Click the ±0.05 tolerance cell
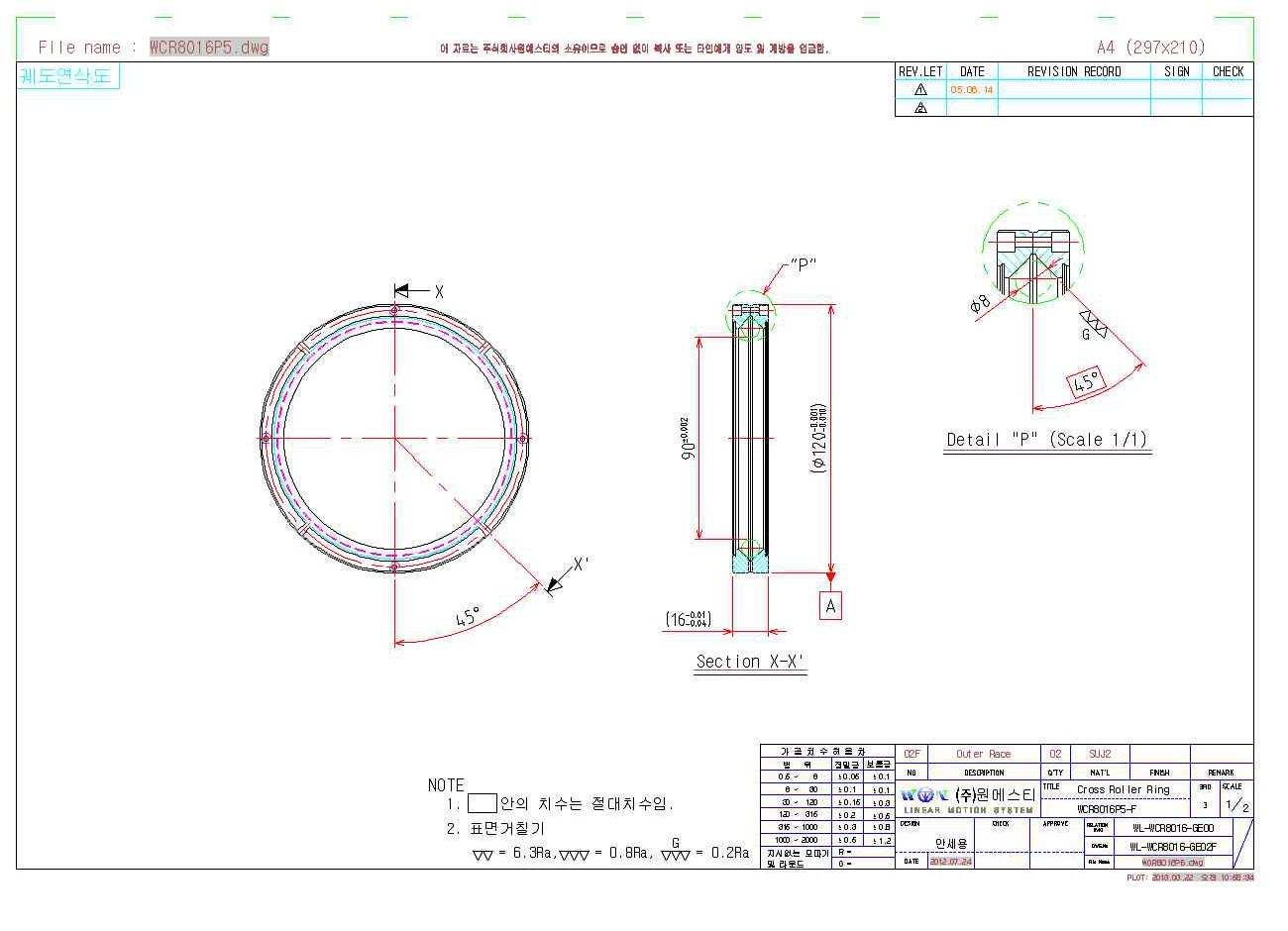This screenshot has height=931, width=1288. [847, 777]
